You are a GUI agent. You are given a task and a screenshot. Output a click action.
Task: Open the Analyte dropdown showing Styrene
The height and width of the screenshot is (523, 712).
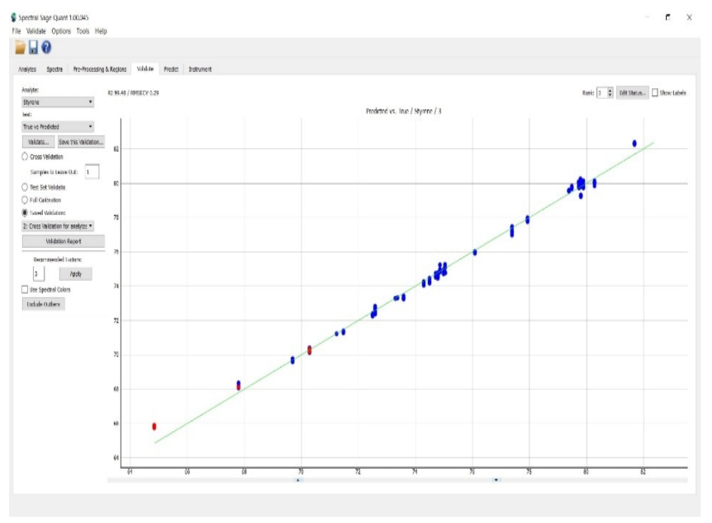[58, 102]
